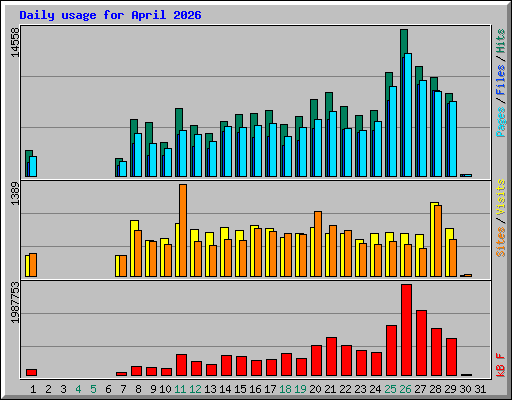Select day label "7" on the axis
Image resolution: width=512 pixels, height=400 pixels.
[123, 389]
